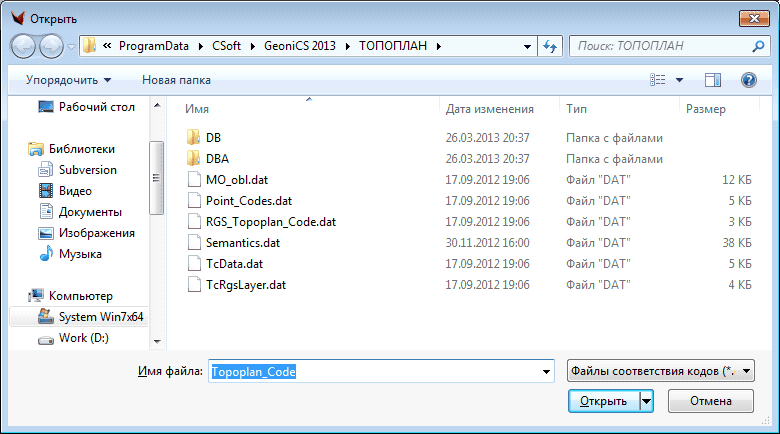The width and height of the screenshot is (780, 434).
Task: Click the navigation pane scroll-down arrow
Action: [157, 341]
